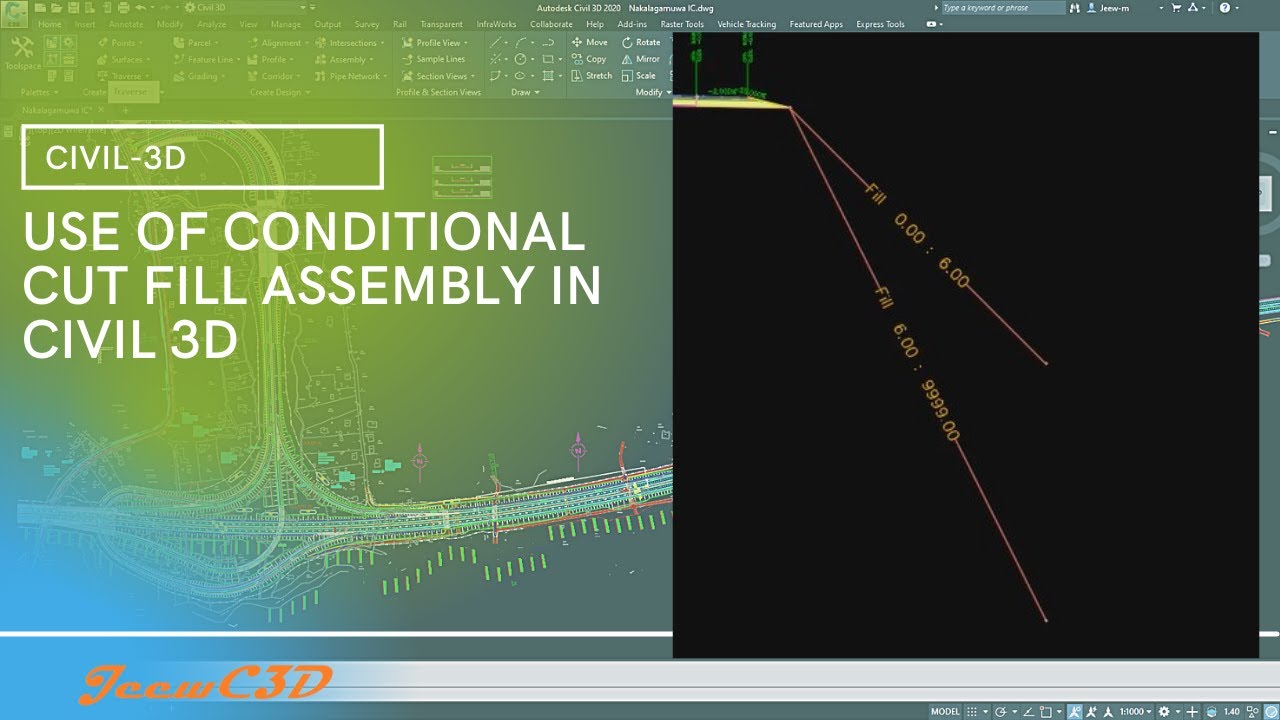Open the Survey ribbon tab
The image size is (1280, 720).
click(x=367, y=24)
